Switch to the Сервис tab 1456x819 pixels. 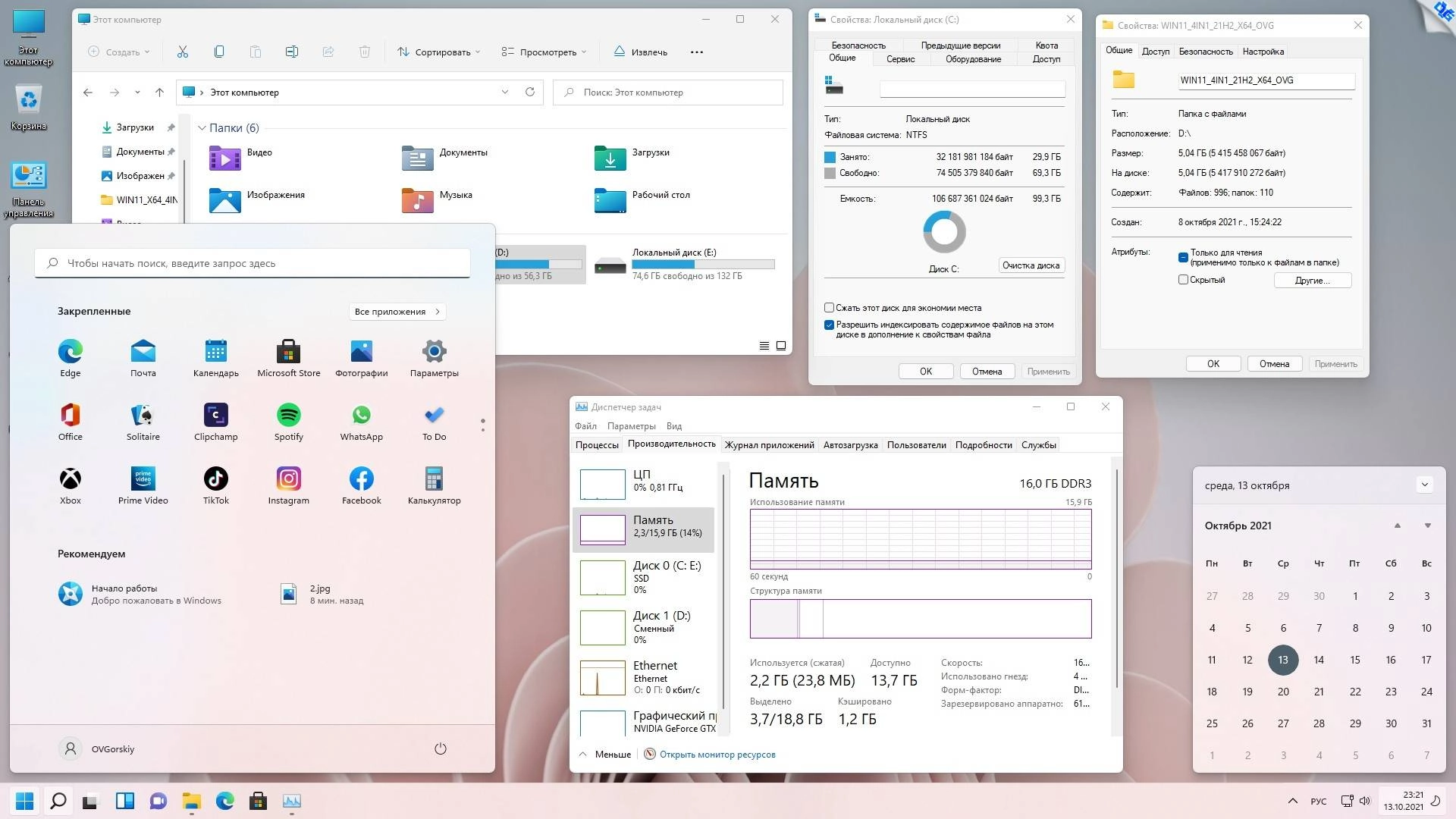point(899,58)
